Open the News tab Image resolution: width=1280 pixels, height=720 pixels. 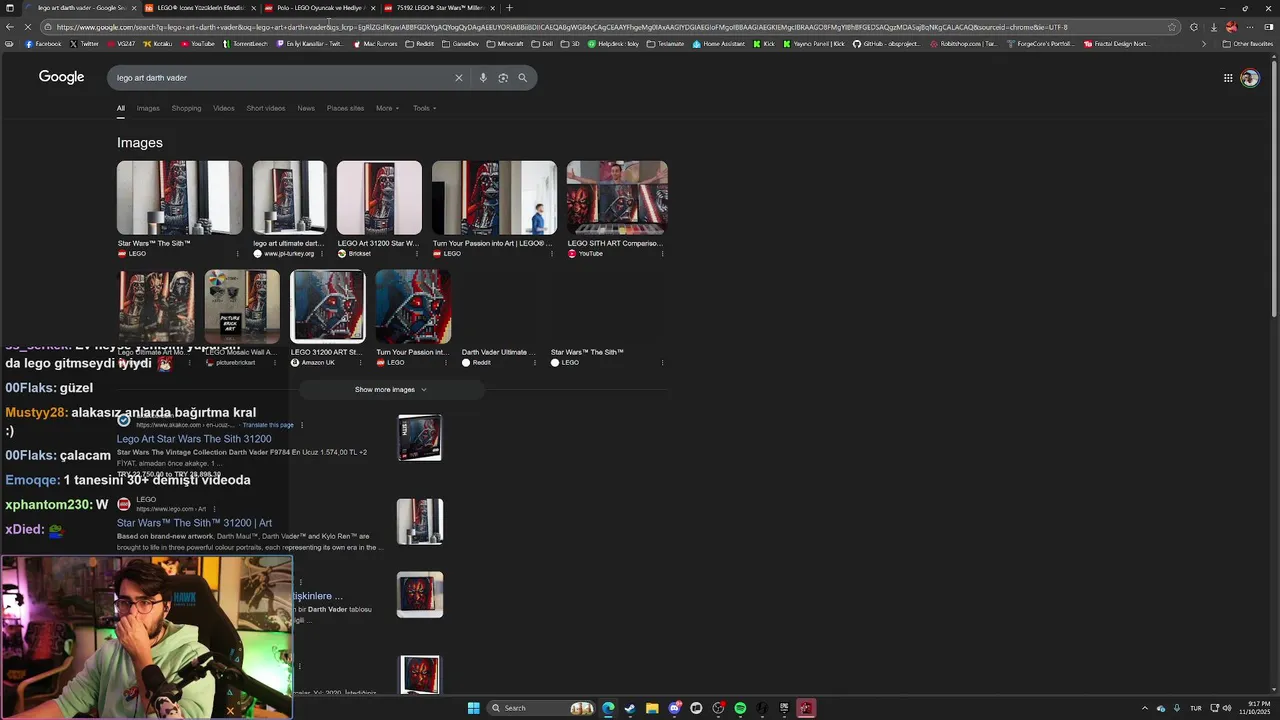click(306, 108)
